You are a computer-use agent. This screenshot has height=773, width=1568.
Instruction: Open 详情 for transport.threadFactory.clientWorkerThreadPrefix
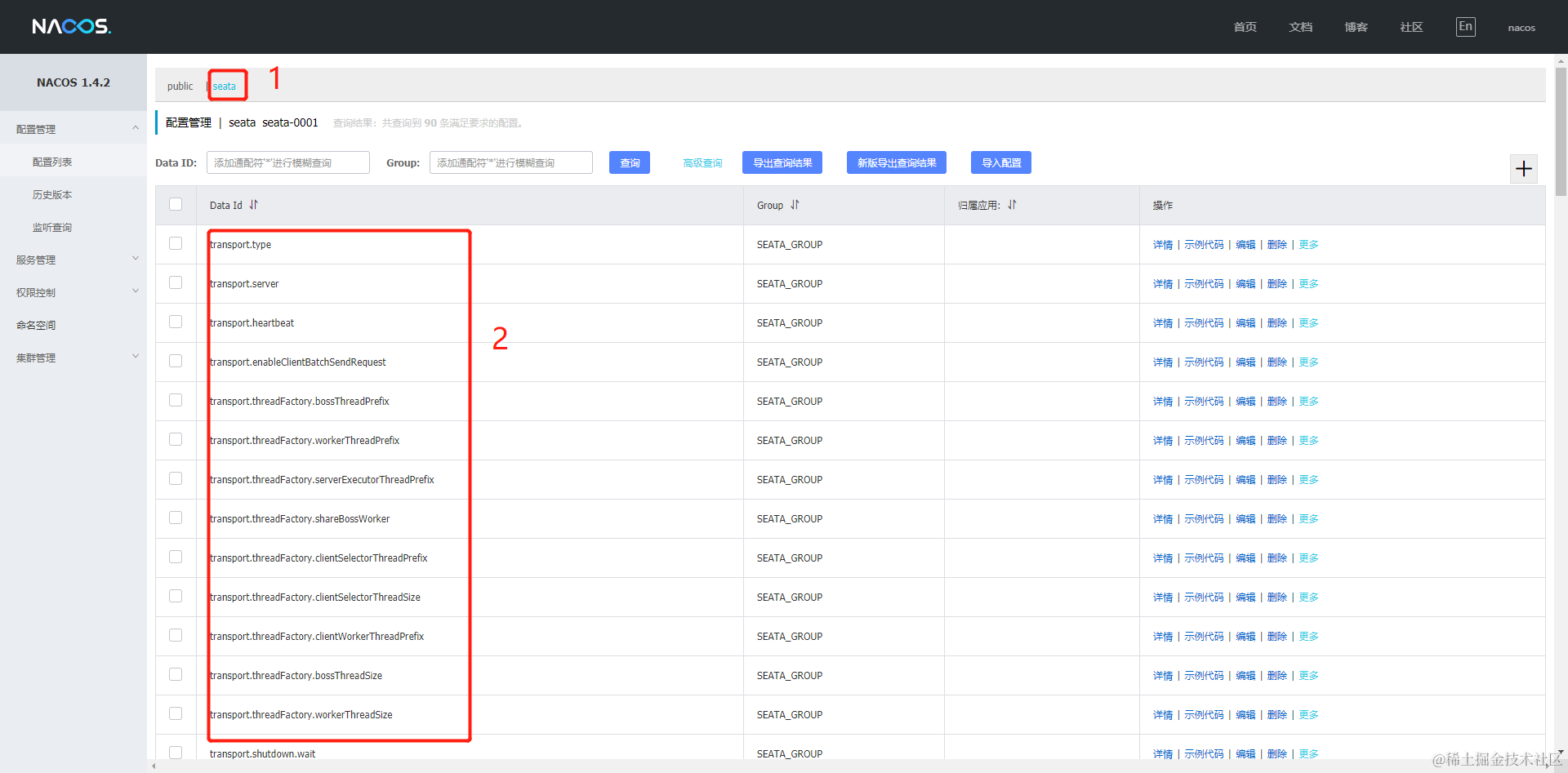[x=1163, y=637]
